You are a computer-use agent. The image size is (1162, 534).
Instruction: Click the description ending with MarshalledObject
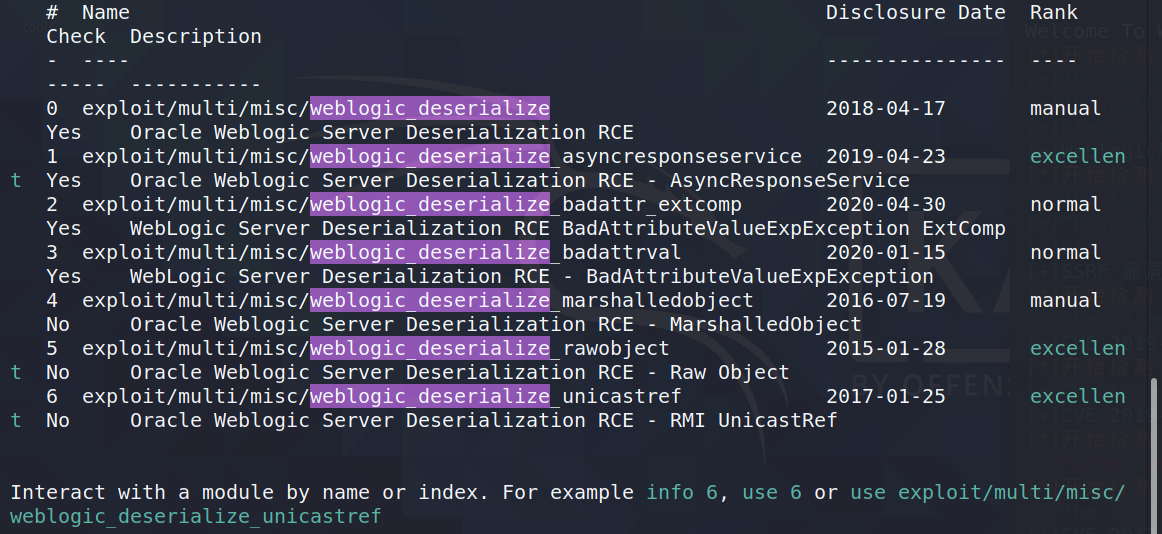coord(496,324)
